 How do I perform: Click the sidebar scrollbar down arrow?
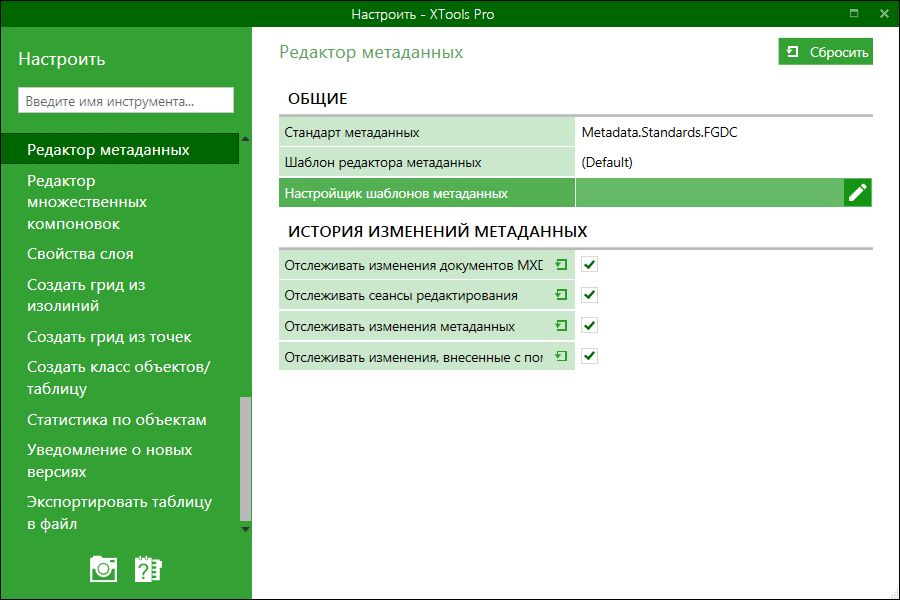click(x=245, y=529)
